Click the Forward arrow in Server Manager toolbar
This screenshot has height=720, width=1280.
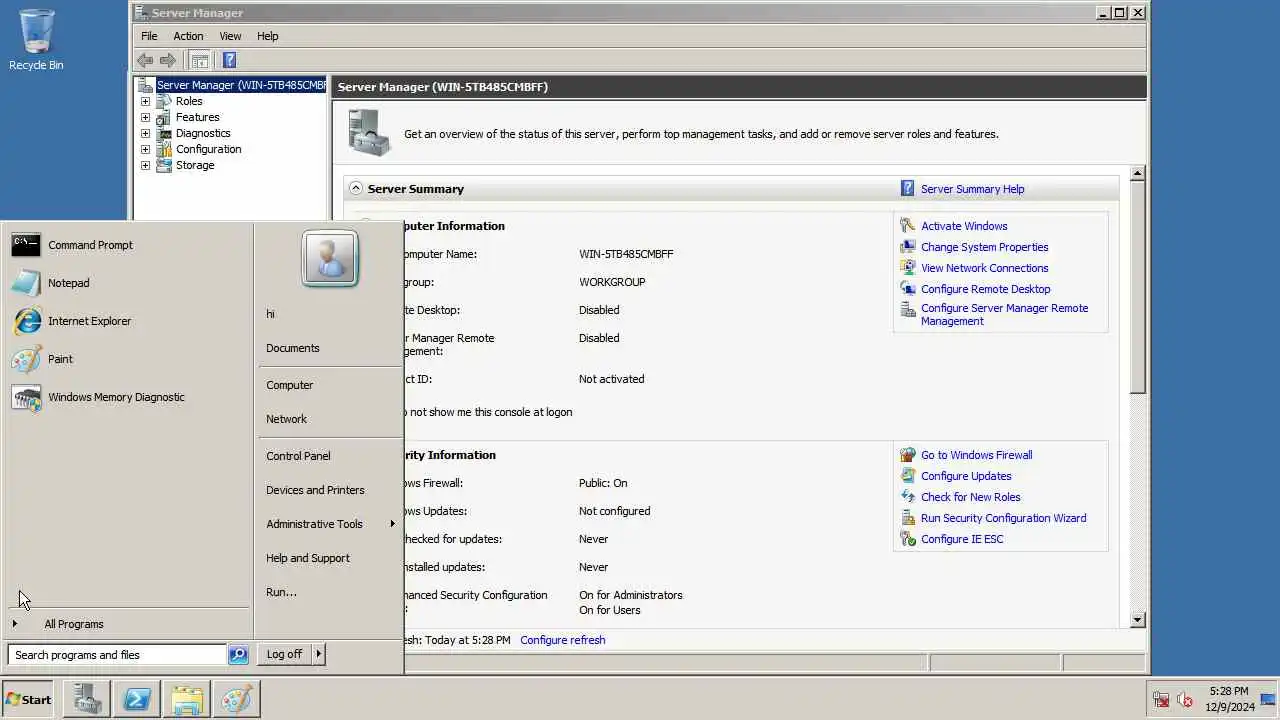168,60
